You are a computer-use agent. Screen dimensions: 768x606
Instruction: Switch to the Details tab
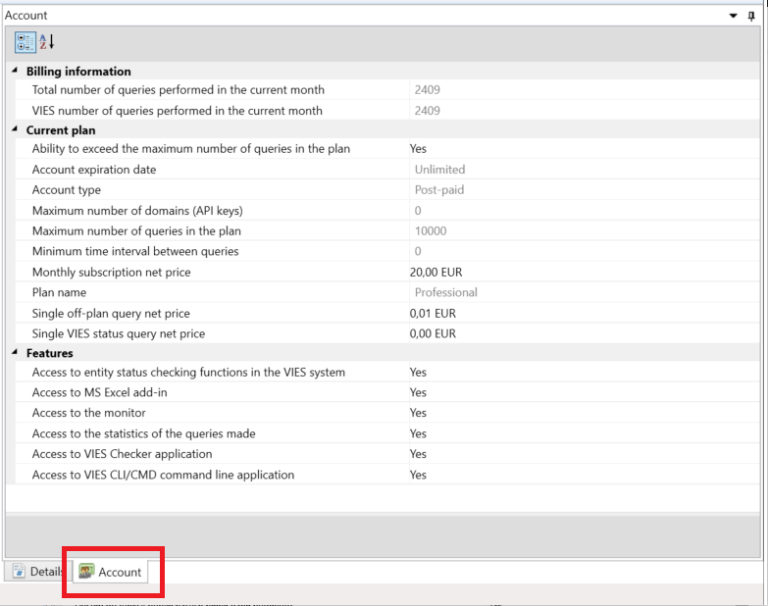click(37, 572)
